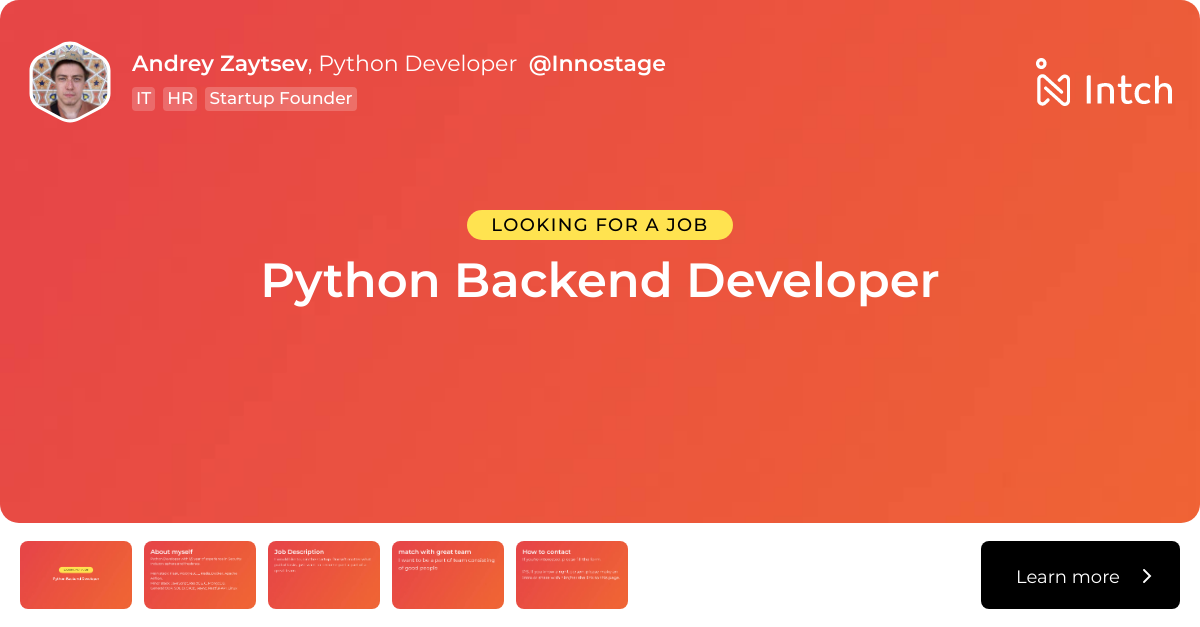Open the @Innostage link

(x=597, y=63)
